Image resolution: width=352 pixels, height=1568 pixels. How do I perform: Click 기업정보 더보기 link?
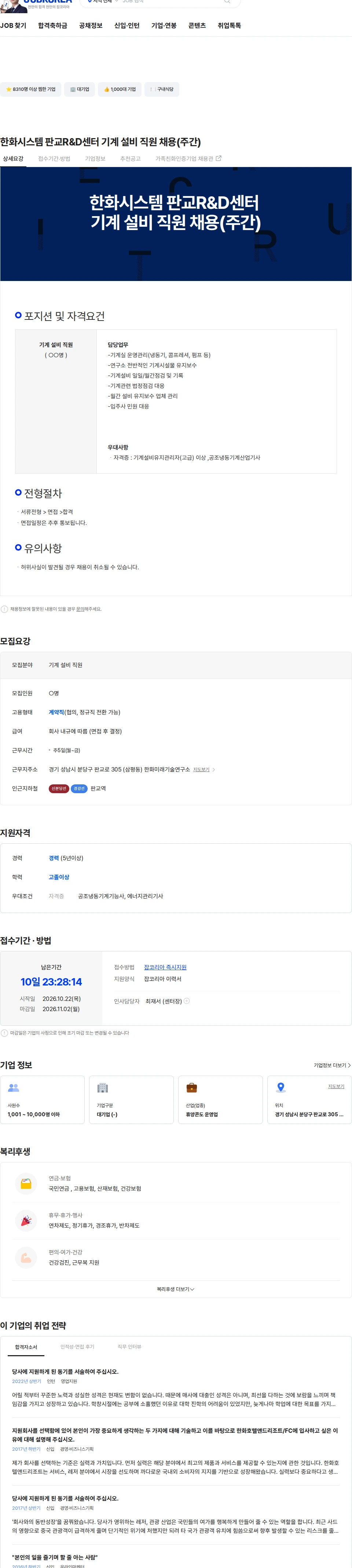pos(332,1066)
